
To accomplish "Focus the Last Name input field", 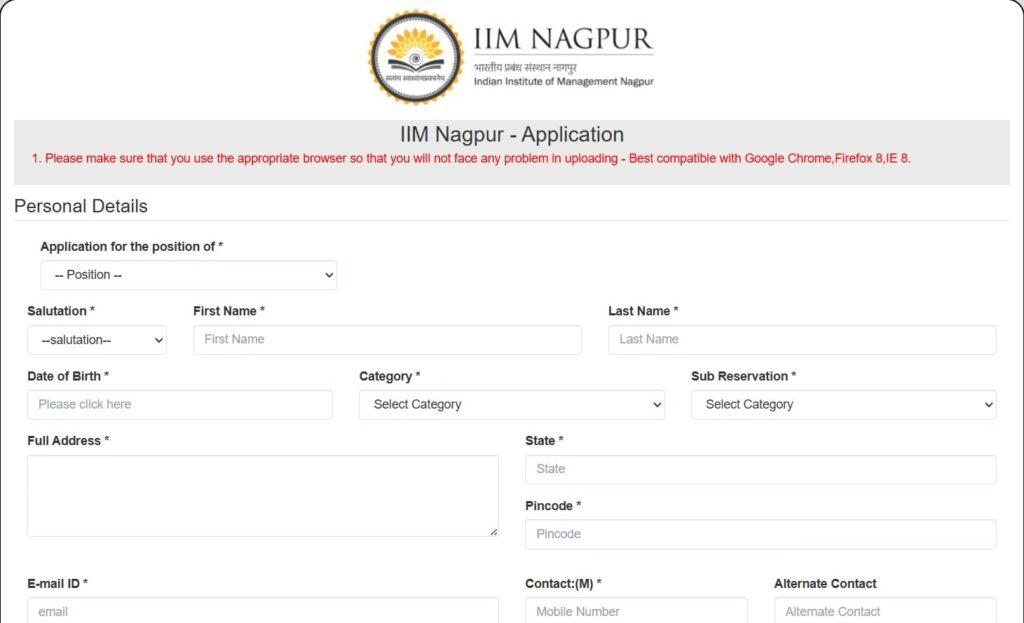I will pos(802,340).
